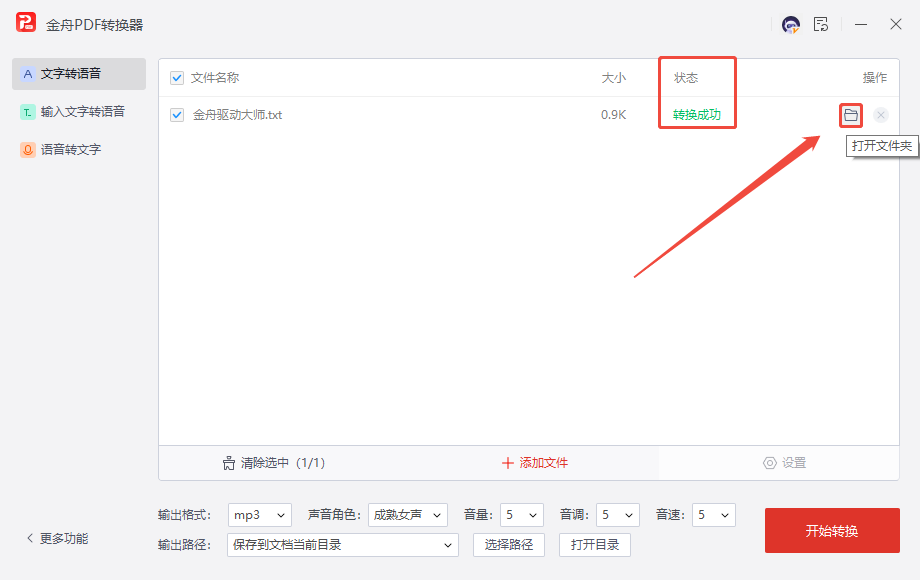Close the 金舟PDF转换器 window
This screenshot has width=920, height=580.
pos(895,25)
